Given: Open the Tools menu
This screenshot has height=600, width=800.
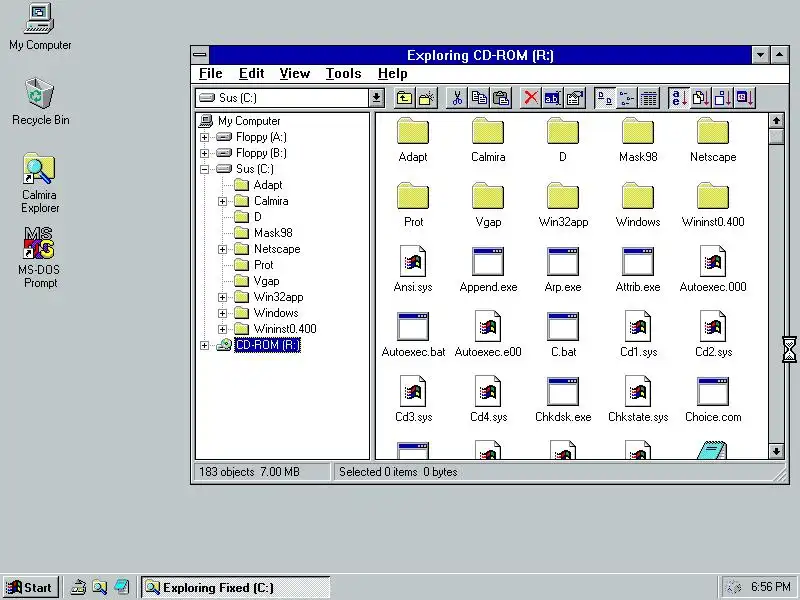Looking at the screenshot, I should pyautogui.click(x=343, y=73).
